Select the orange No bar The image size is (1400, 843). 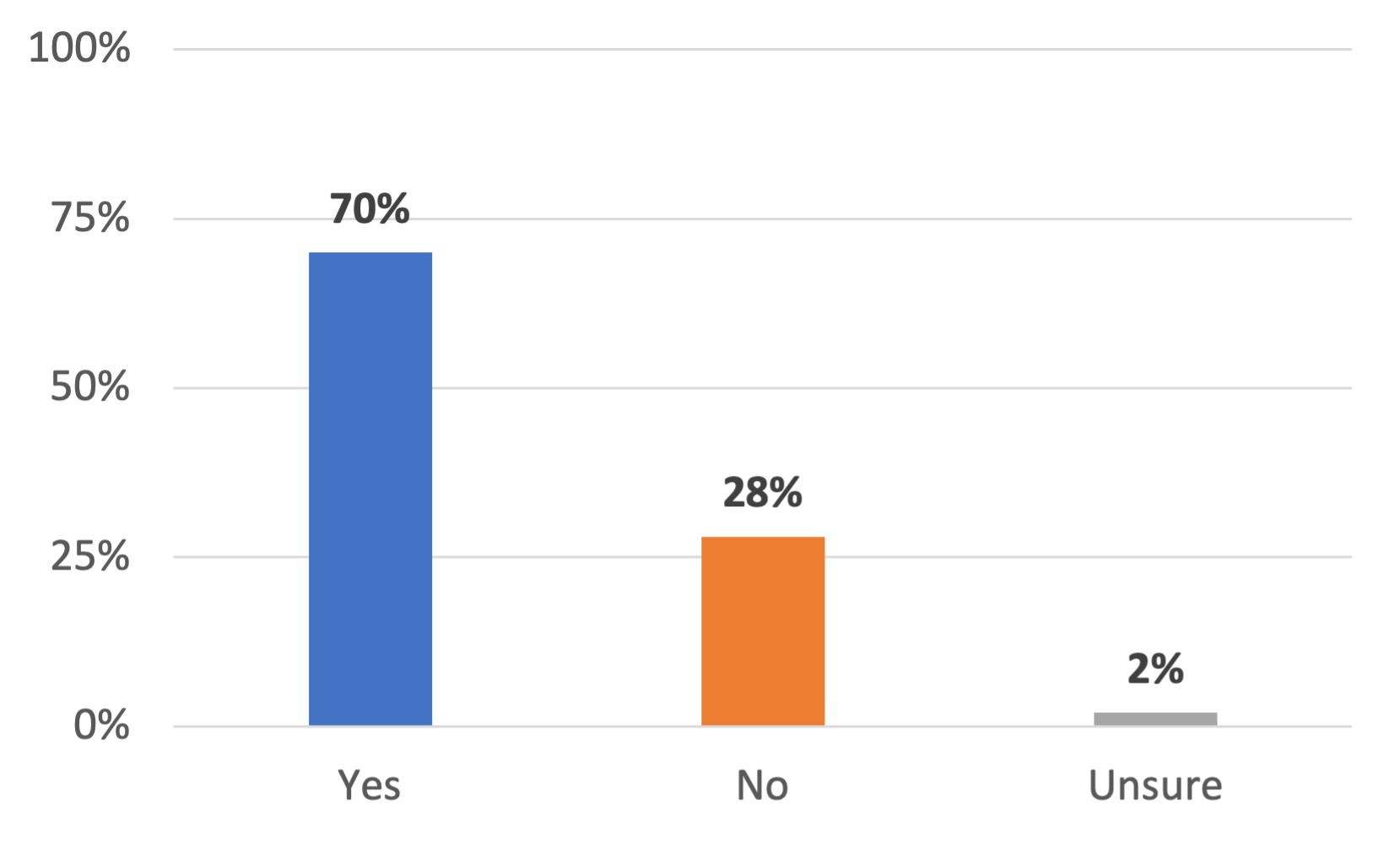point(763,630)
